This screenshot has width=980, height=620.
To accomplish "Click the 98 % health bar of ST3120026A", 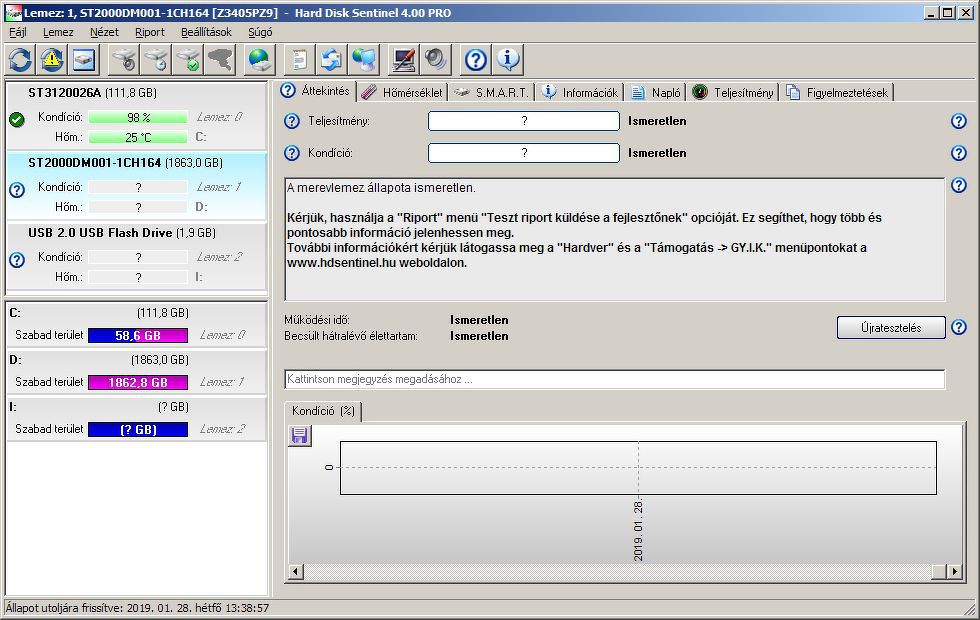I will (138, 118).
